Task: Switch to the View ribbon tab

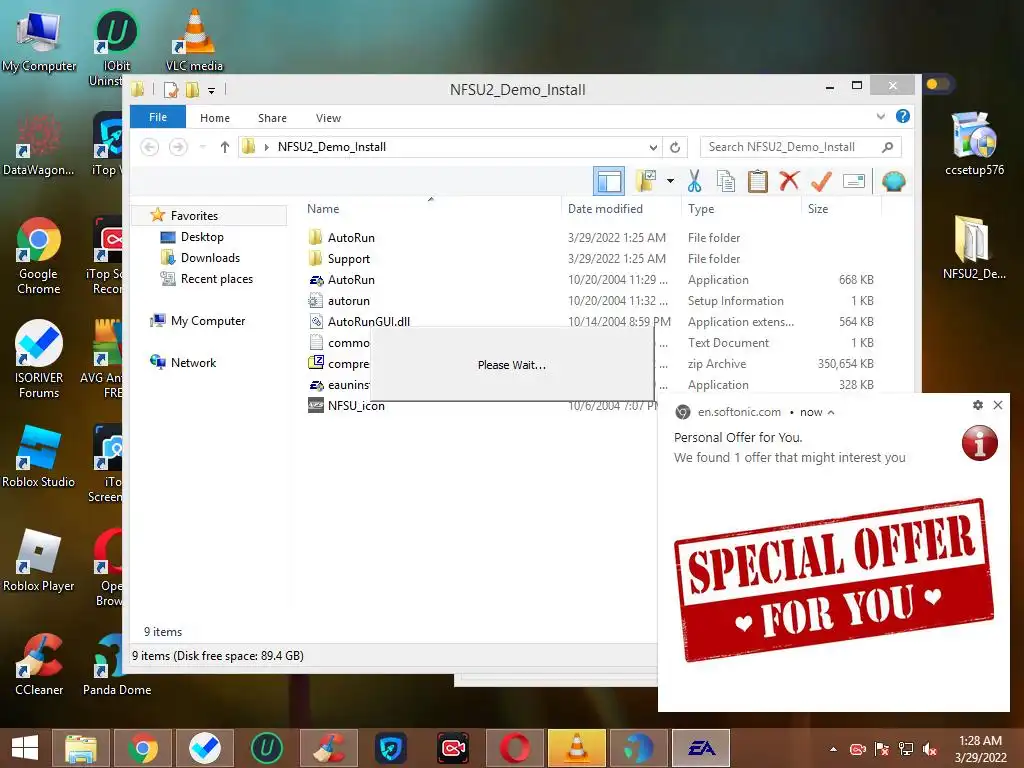Action: click(x=328, y=118)
